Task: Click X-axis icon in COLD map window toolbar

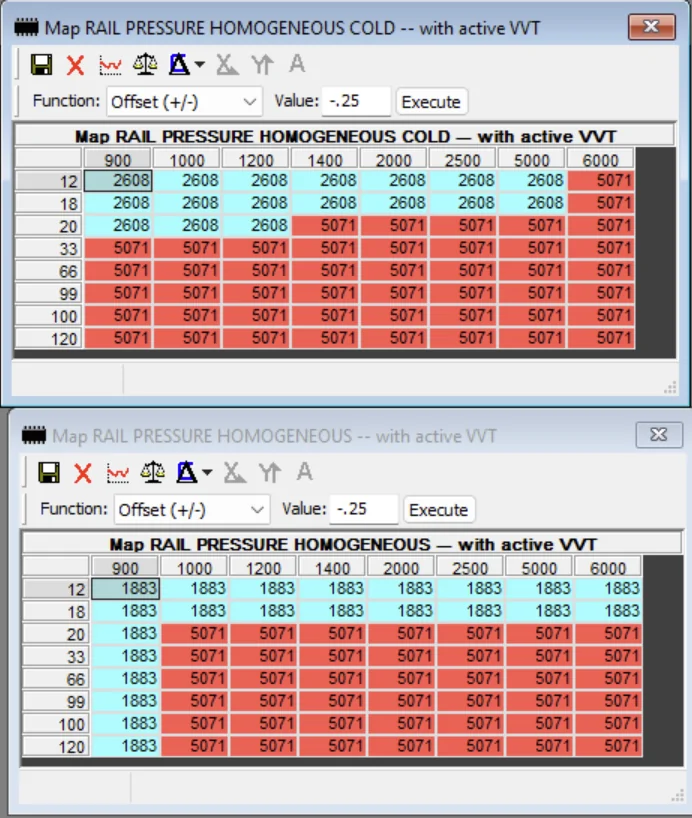Action: point(227,65)
